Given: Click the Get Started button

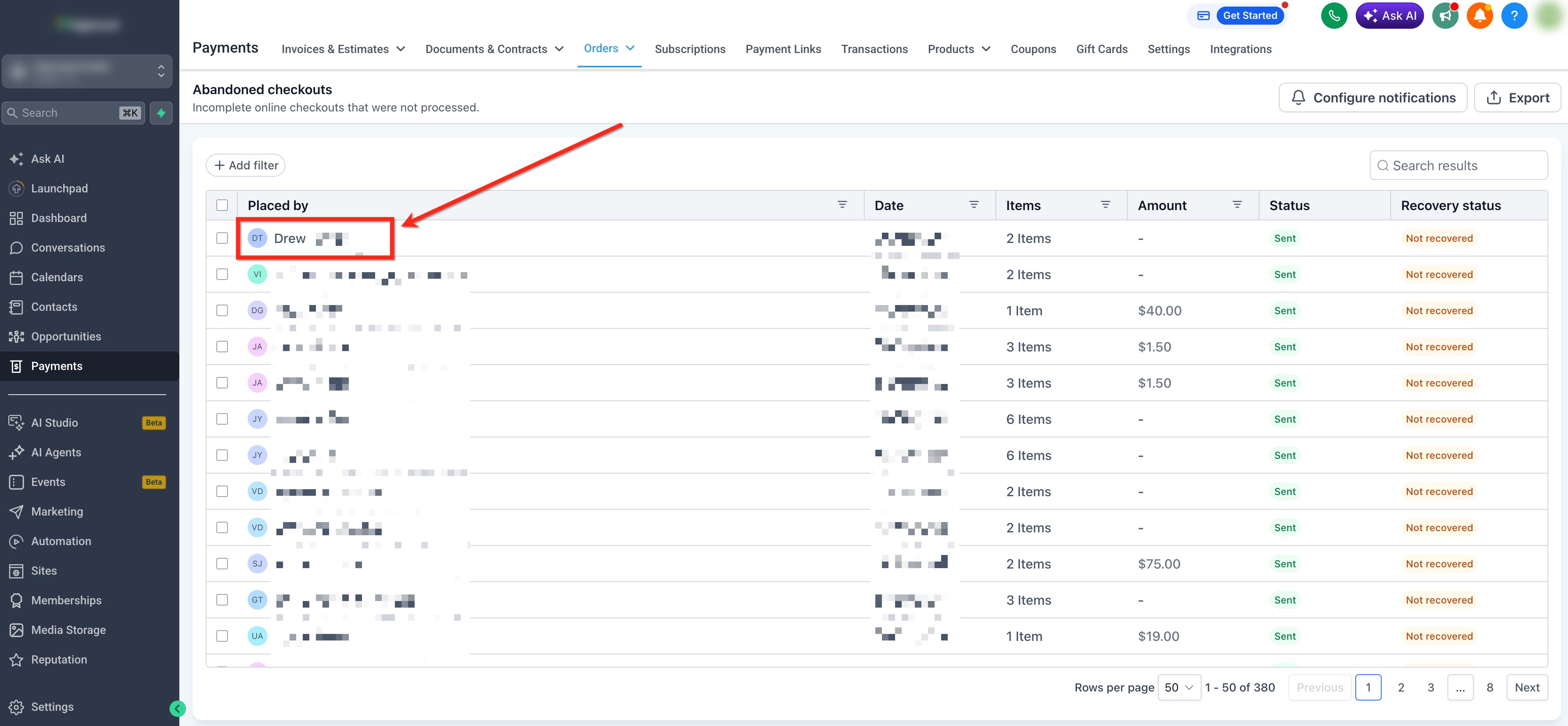Looking at the screenshot, I should (x=1250, y=16).
